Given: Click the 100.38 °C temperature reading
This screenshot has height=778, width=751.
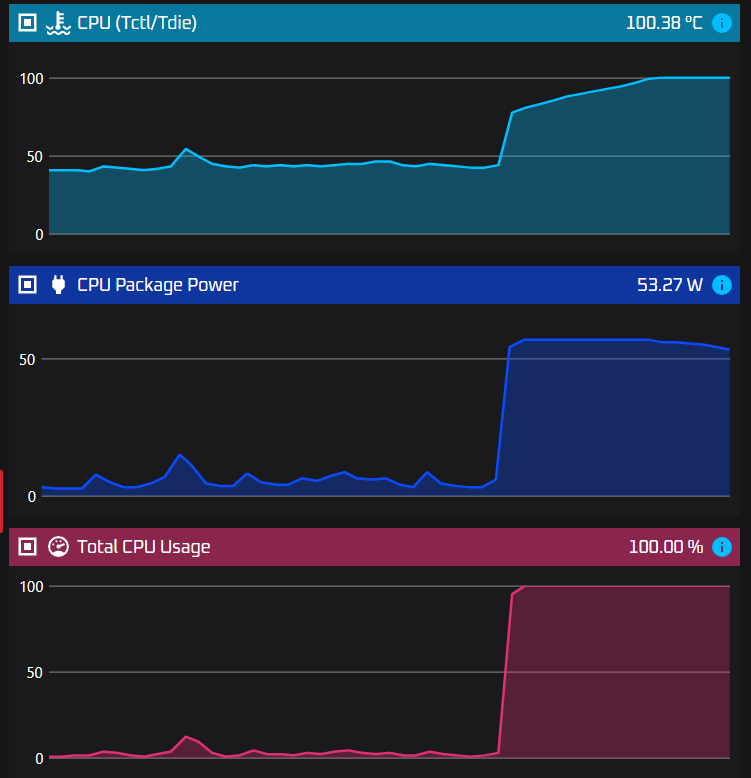Looking at the screenshot, I should point(664,22).
